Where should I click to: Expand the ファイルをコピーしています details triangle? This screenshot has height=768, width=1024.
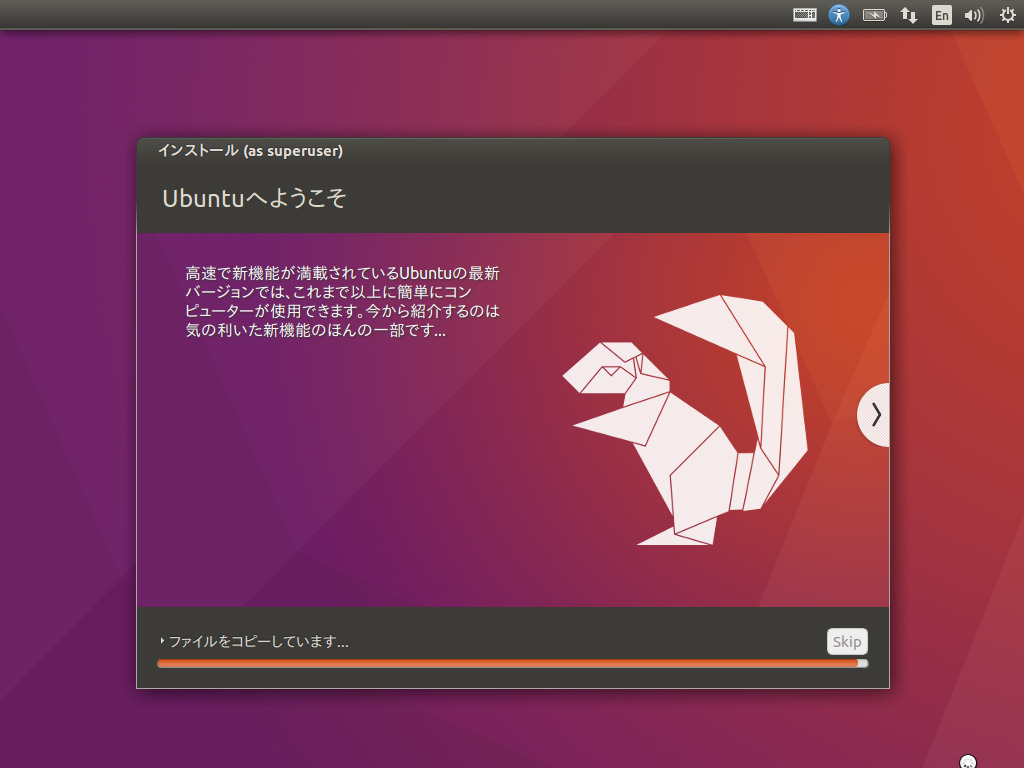click(x=162, y=641)
